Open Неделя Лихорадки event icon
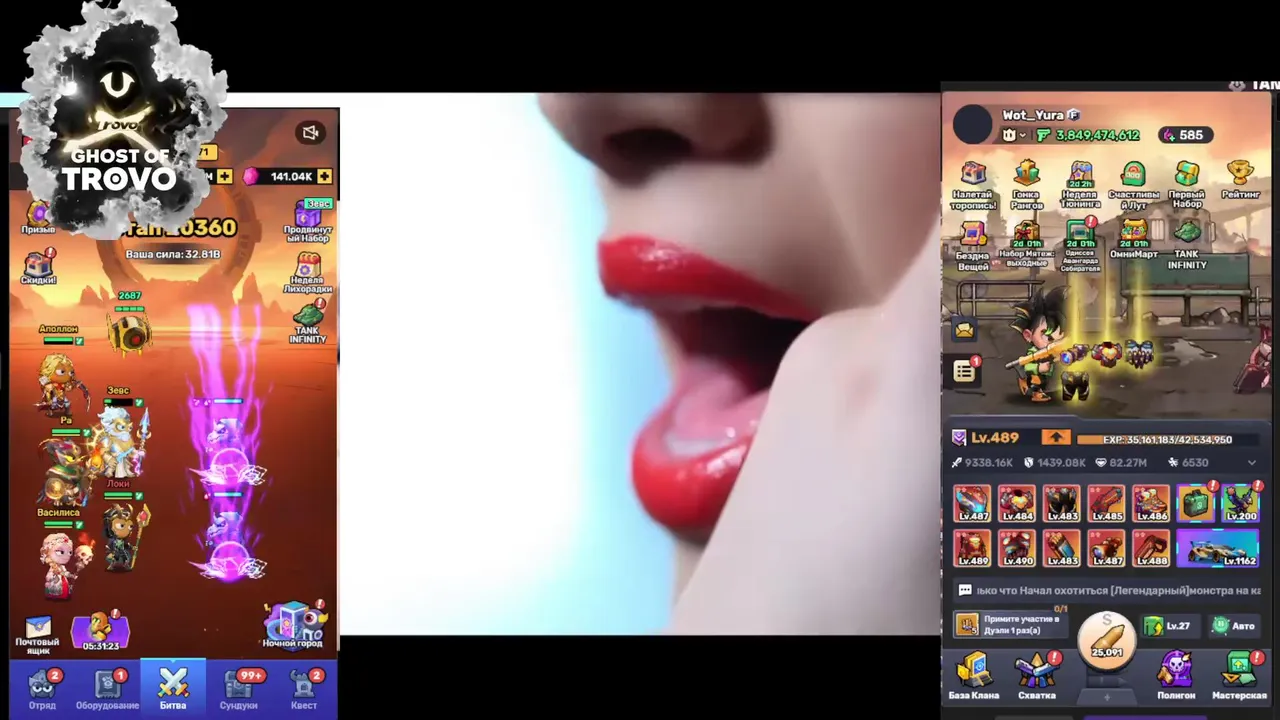1280x720 pixels. (308, 272)
